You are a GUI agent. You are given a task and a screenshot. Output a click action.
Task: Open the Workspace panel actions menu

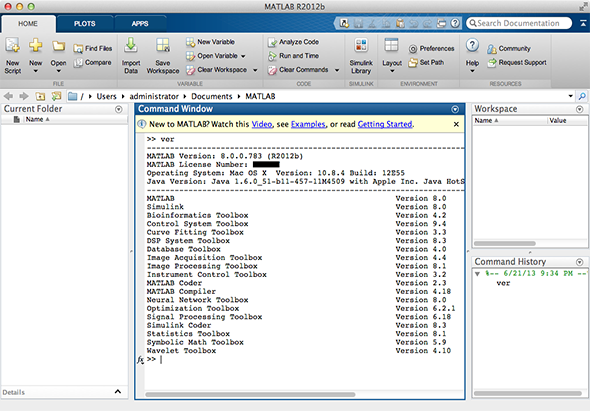[579, 109]
